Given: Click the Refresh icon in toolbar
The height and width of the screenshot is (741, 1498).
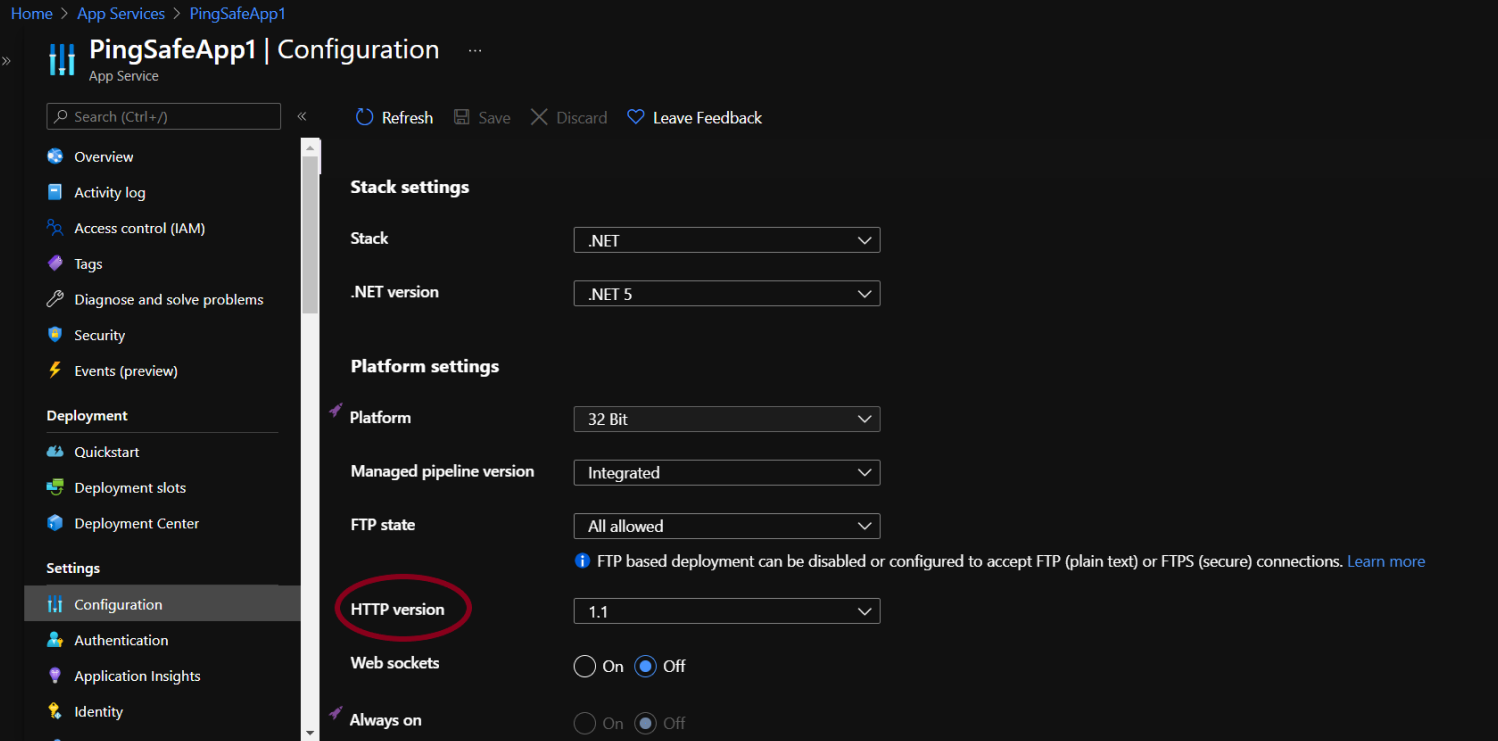Looking at the screenshot, I should [364, 118].
